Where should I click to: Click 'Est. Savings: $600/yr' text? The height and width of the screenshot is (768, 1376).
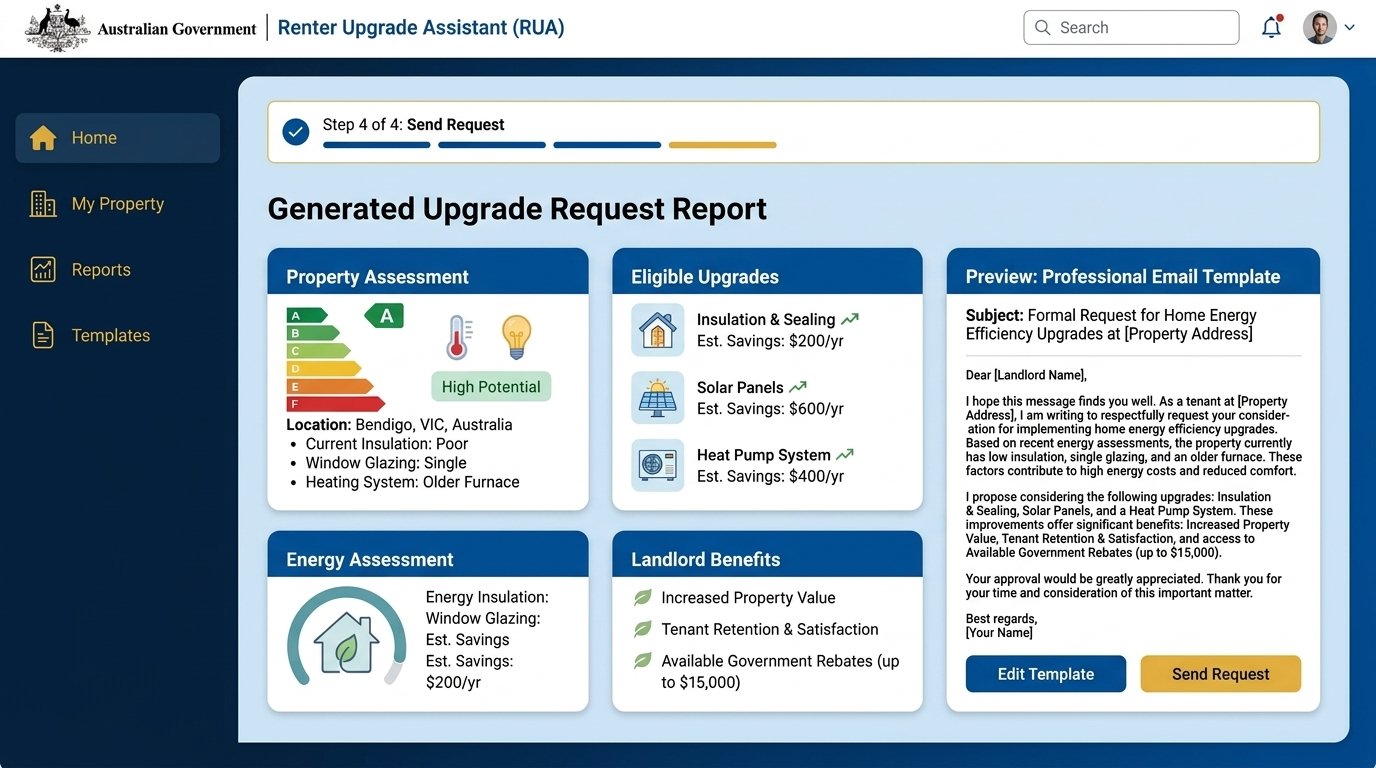pyautogui.click(x=770, y=409)
